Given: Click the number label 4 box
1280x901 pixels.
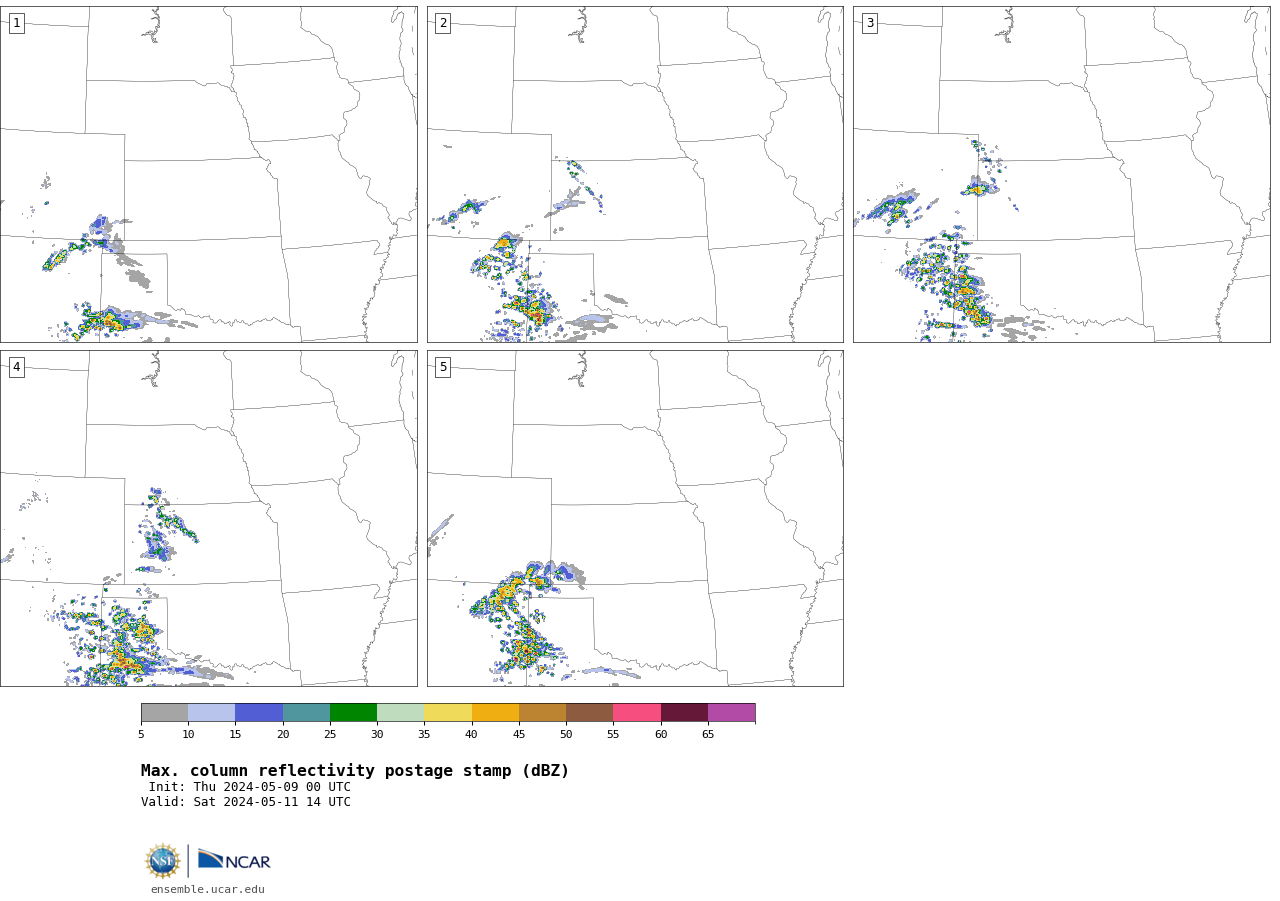Looking at the screenshot, I should click(16, 367).
